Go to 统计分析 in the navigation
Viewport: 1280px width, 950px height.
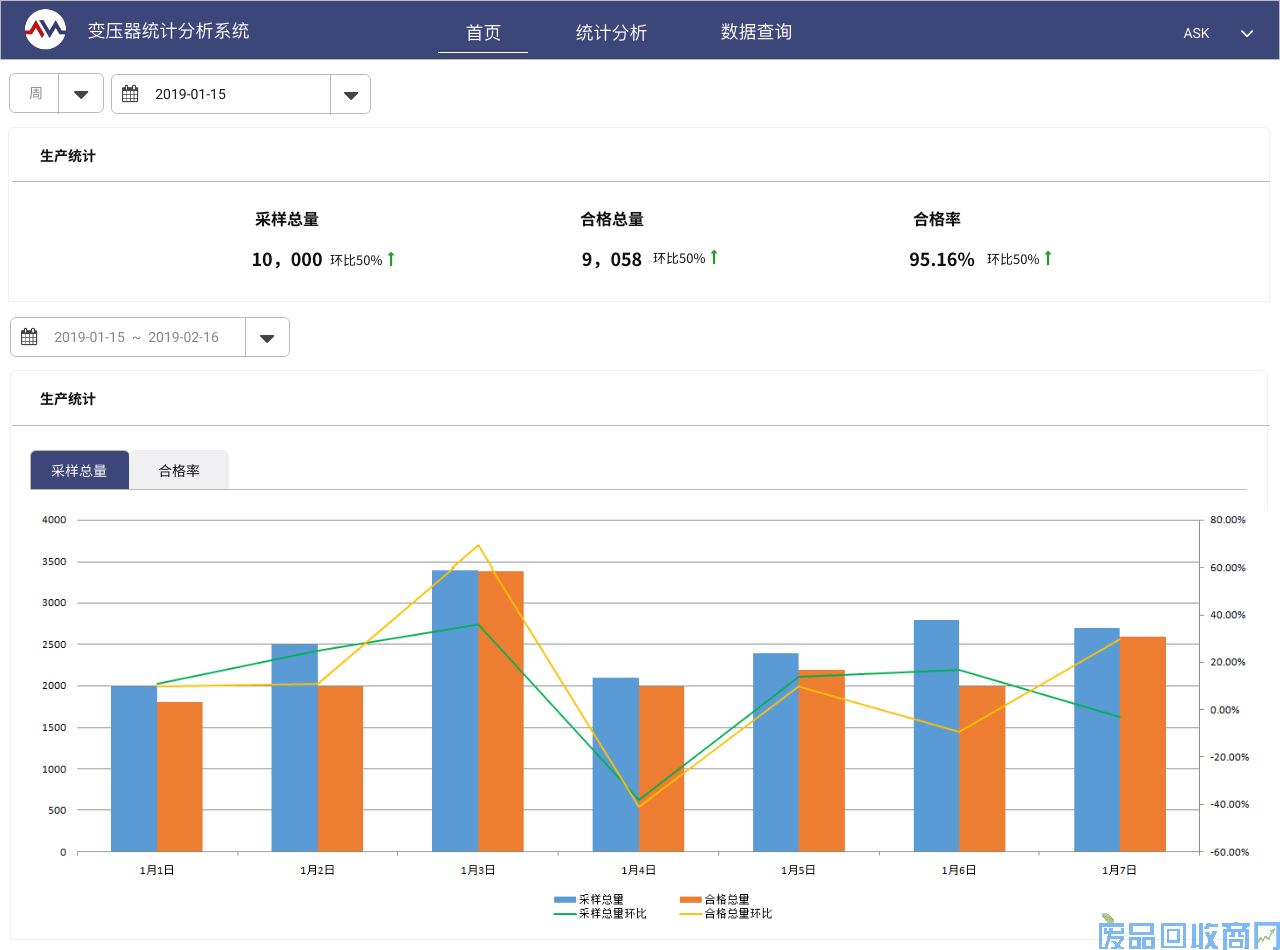(x=611, y=33)
